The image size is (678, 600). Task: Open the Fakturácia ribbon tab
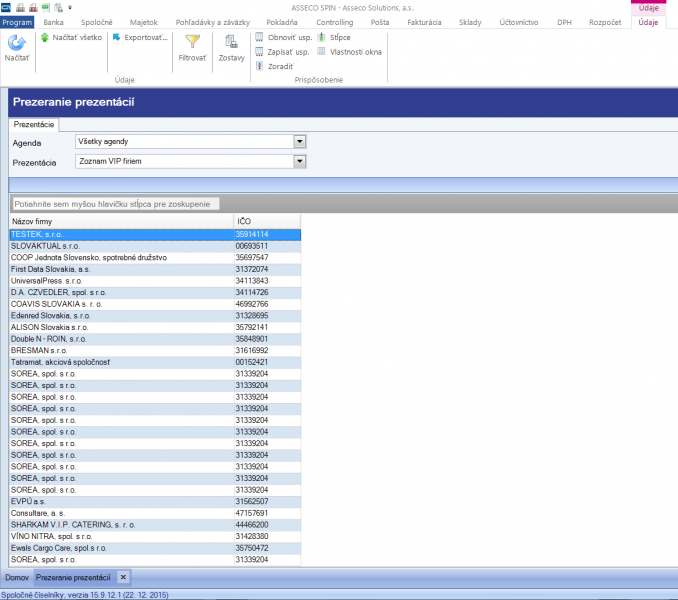[424, 22]
